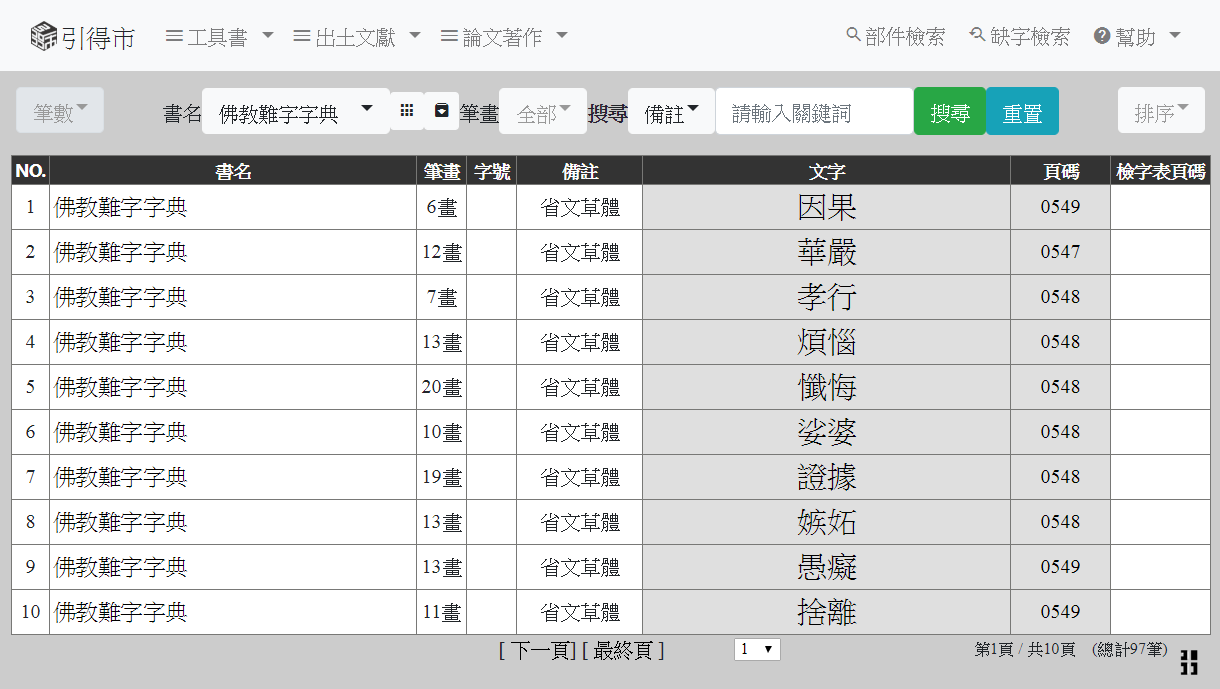Click the page count text 第1頁 / 共10頁
This screenshot has height=689, width=1220.
click(1025, 650)
